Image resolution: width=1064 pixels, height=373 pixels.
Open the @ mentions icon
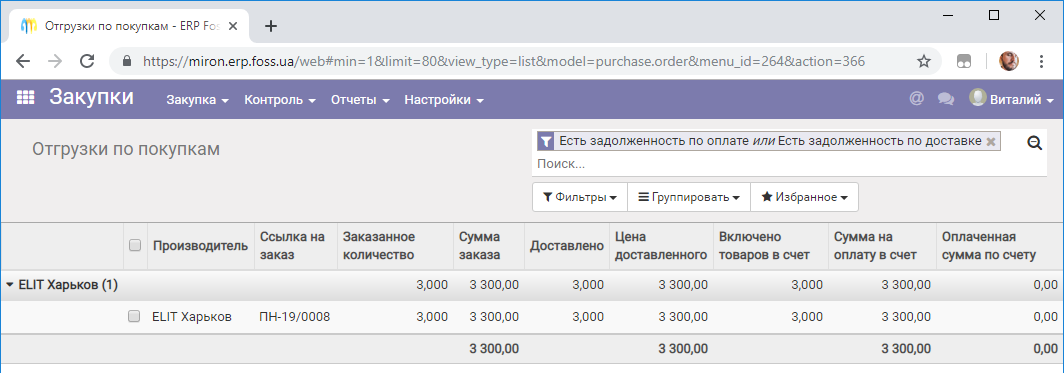917,99
